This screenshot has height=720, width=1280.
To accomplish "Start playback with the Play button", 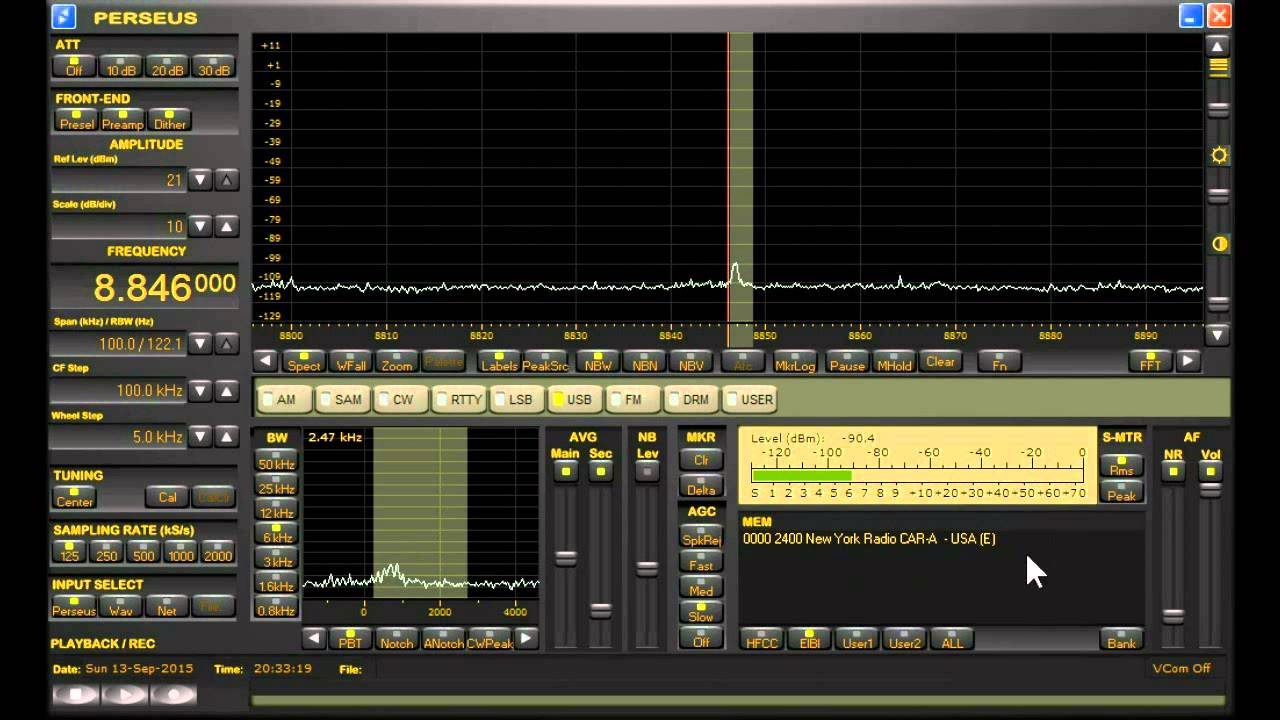I will coord(125,694).
